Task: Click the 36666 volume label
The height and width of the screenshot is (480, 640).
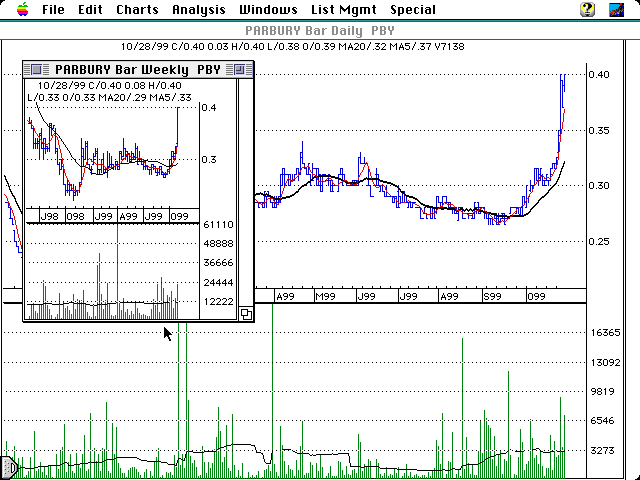Action: click(218, 263)
